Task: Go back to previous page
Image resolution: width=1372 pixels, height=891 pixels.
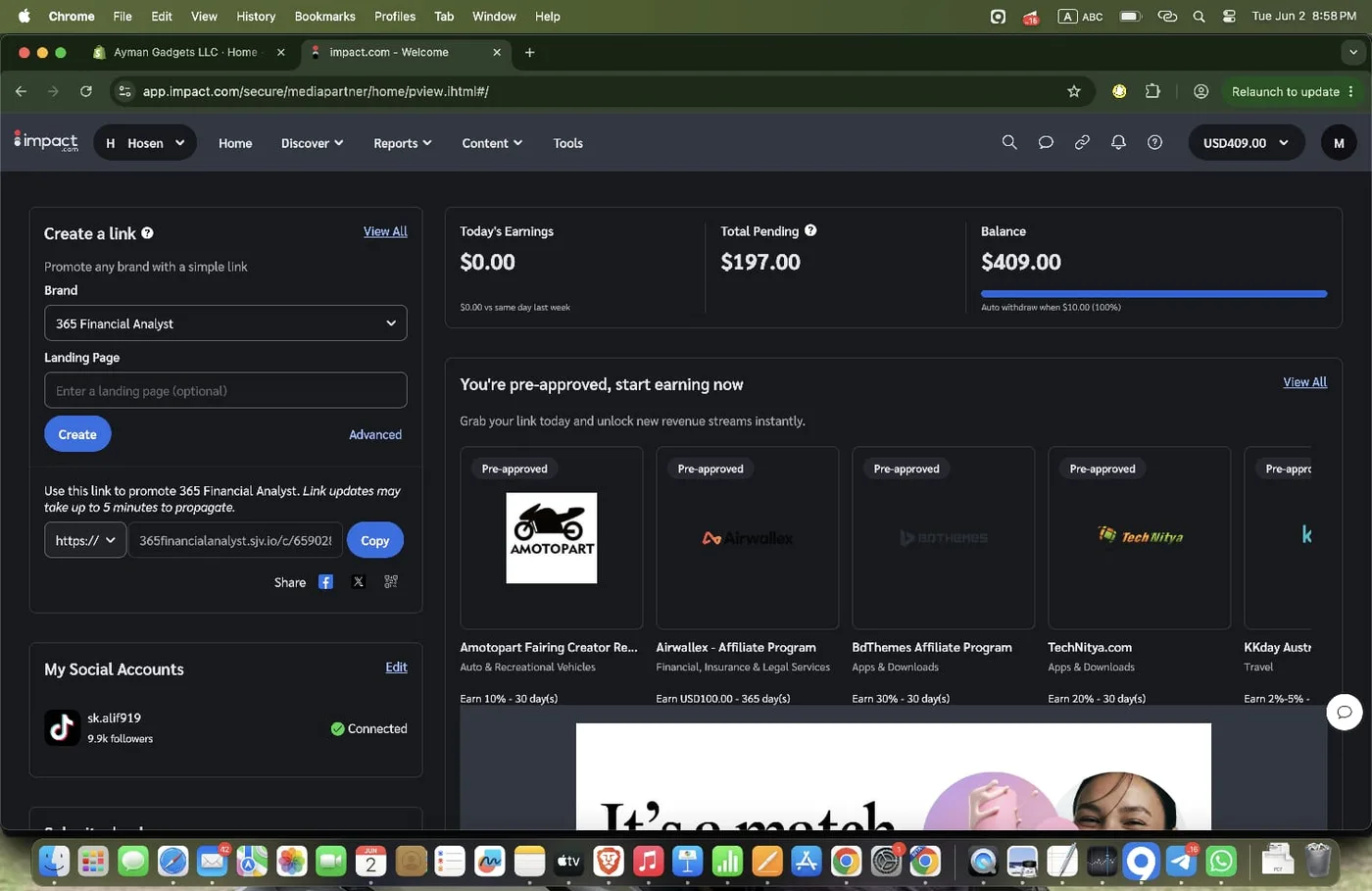Action: [x=22, y=91]
